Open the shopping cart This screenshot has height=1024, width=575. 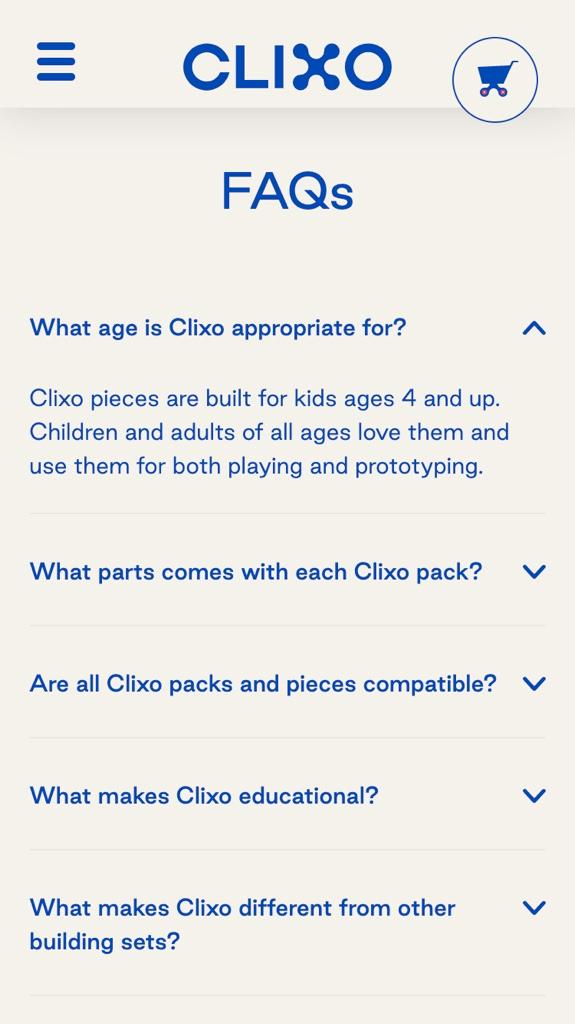[x=496, y=79]
